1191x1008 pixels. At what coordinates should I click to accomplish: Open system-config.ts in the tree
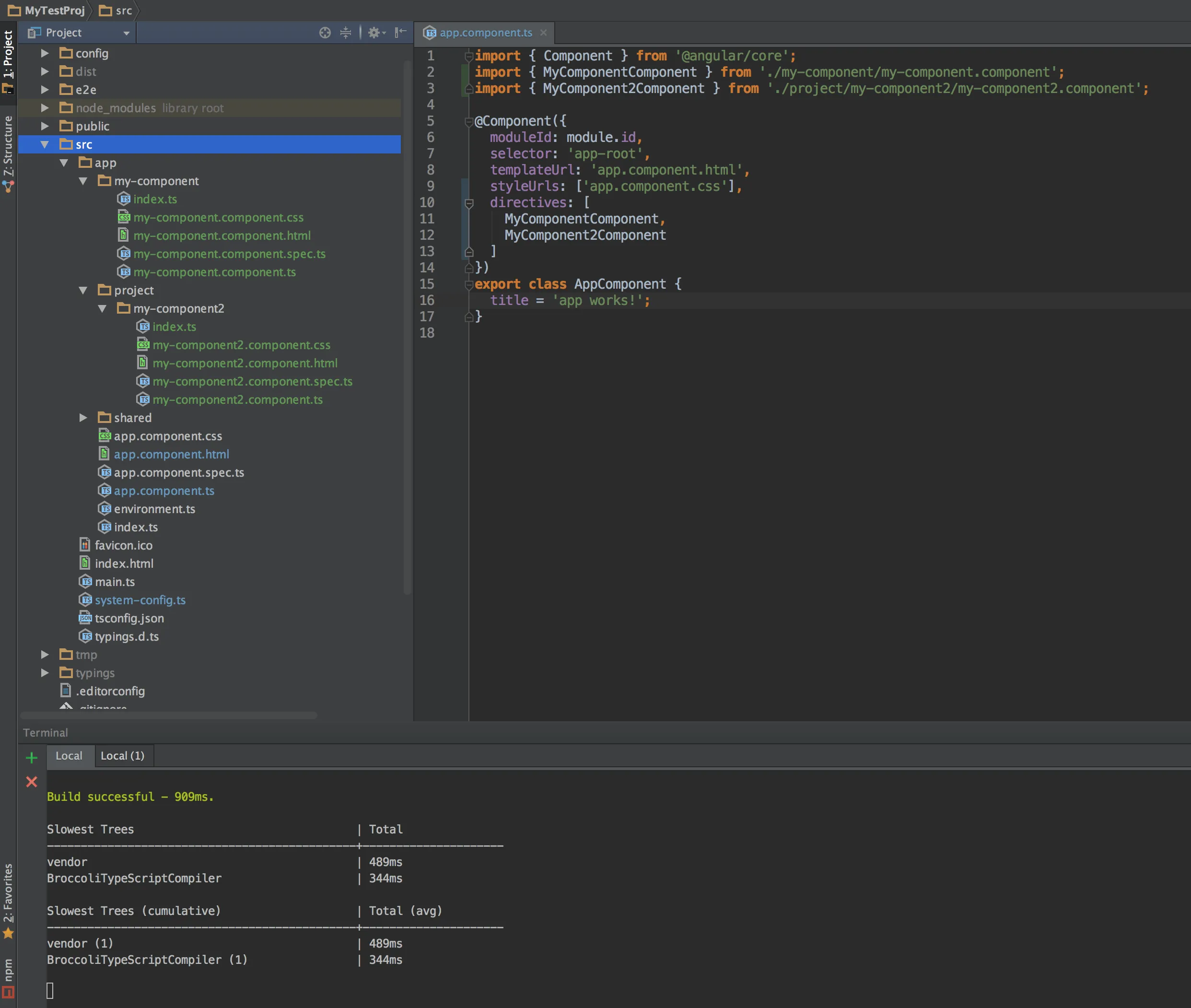pos(140,600)
